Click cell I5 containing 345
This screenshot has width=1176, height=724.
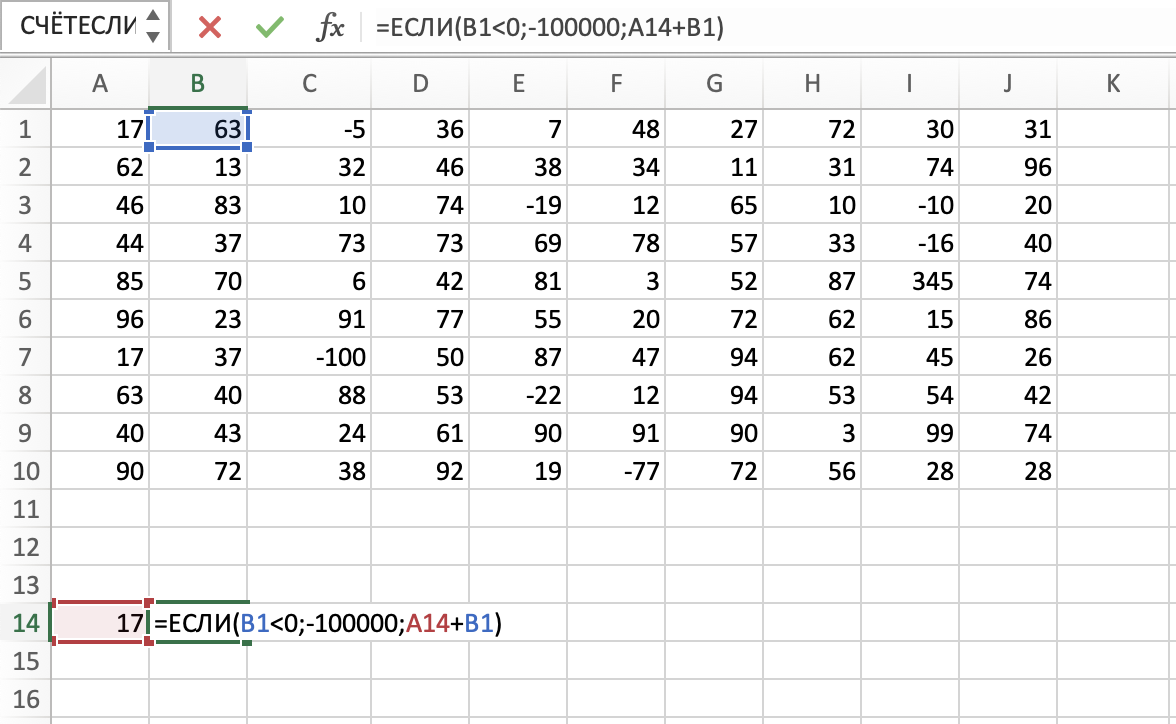[x=909, y=281]
